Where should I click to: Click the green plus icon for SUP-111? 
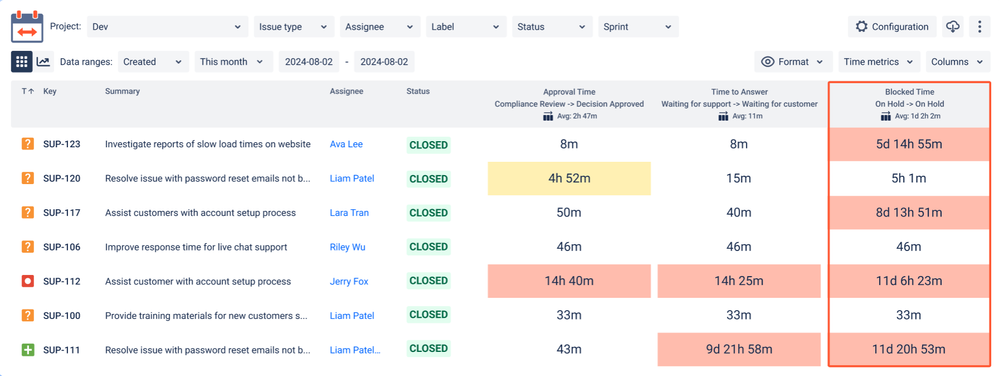point(27,349)
